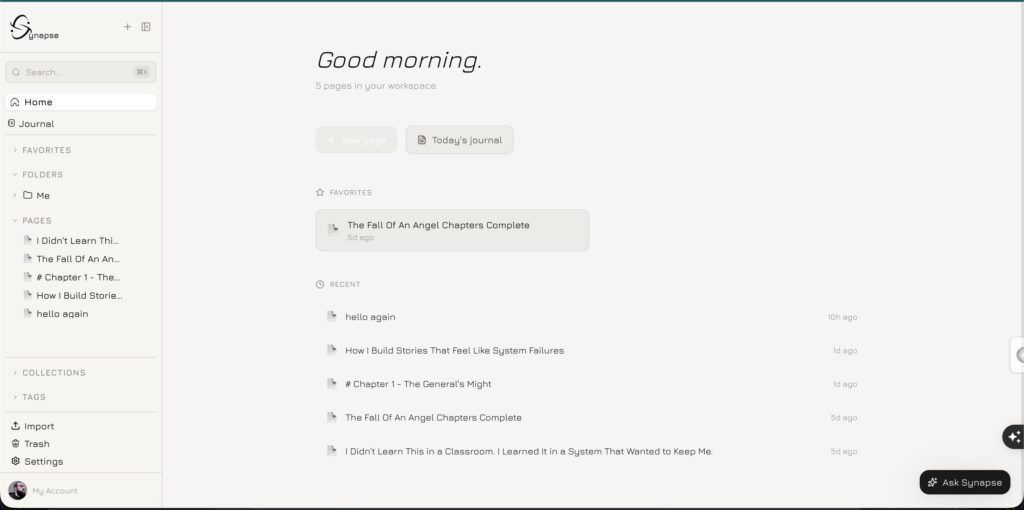Open 'hello again' page in sidebar
Screen dimensions: 1024x510
(x=62, y=313)
